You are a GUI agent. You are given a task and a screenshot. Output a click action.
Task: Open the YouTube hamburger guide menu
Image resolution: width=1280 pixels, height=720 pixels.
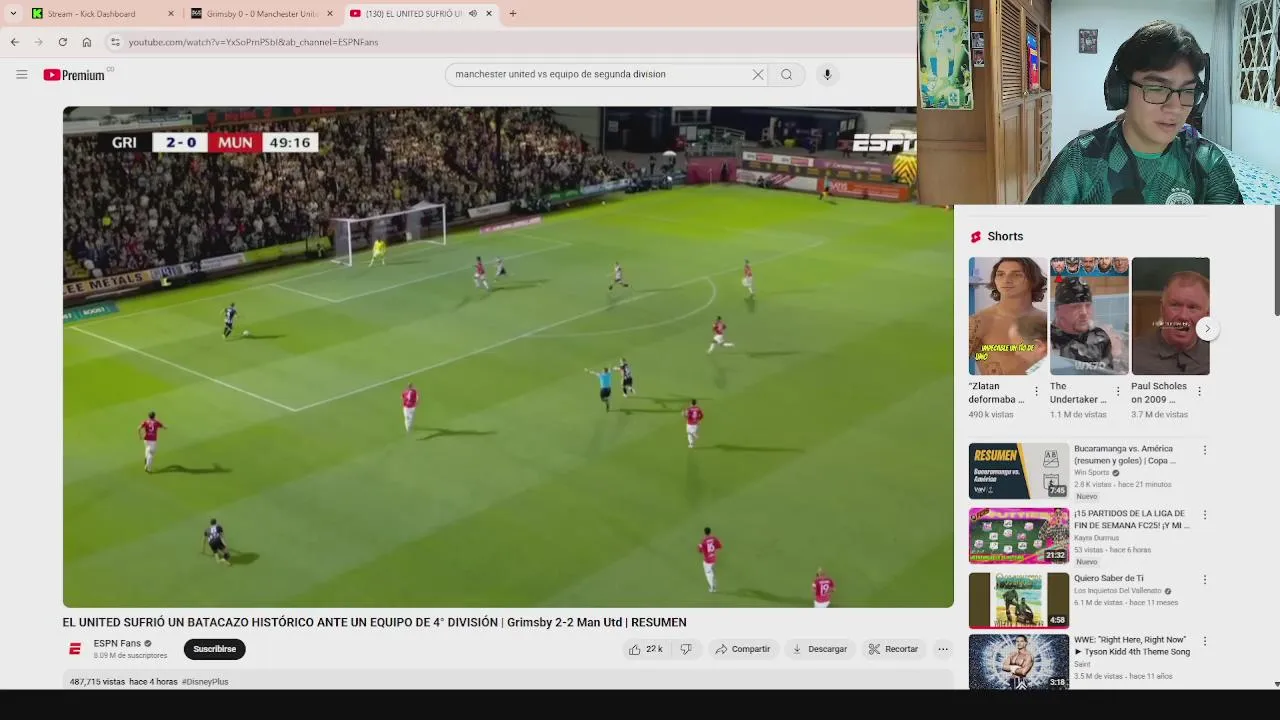tap(21, 74)
